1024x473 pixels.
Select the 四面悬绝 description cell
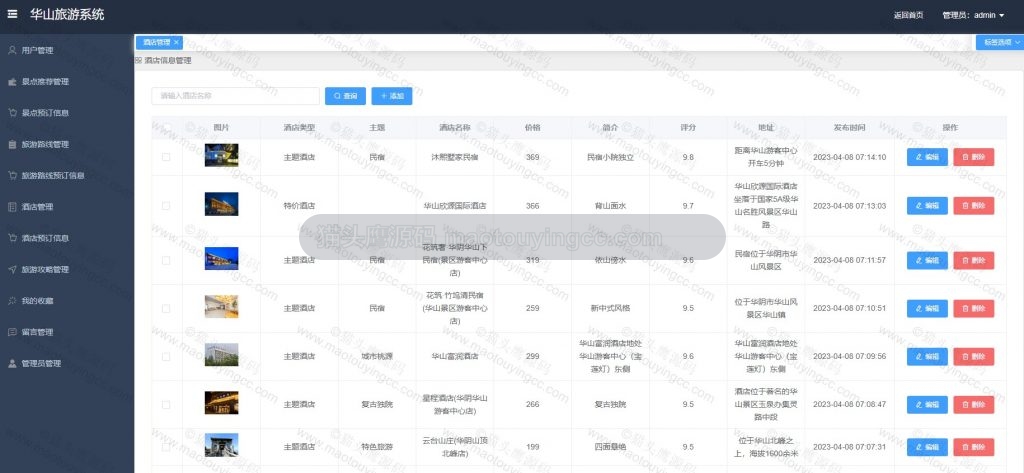click(610, 447)
